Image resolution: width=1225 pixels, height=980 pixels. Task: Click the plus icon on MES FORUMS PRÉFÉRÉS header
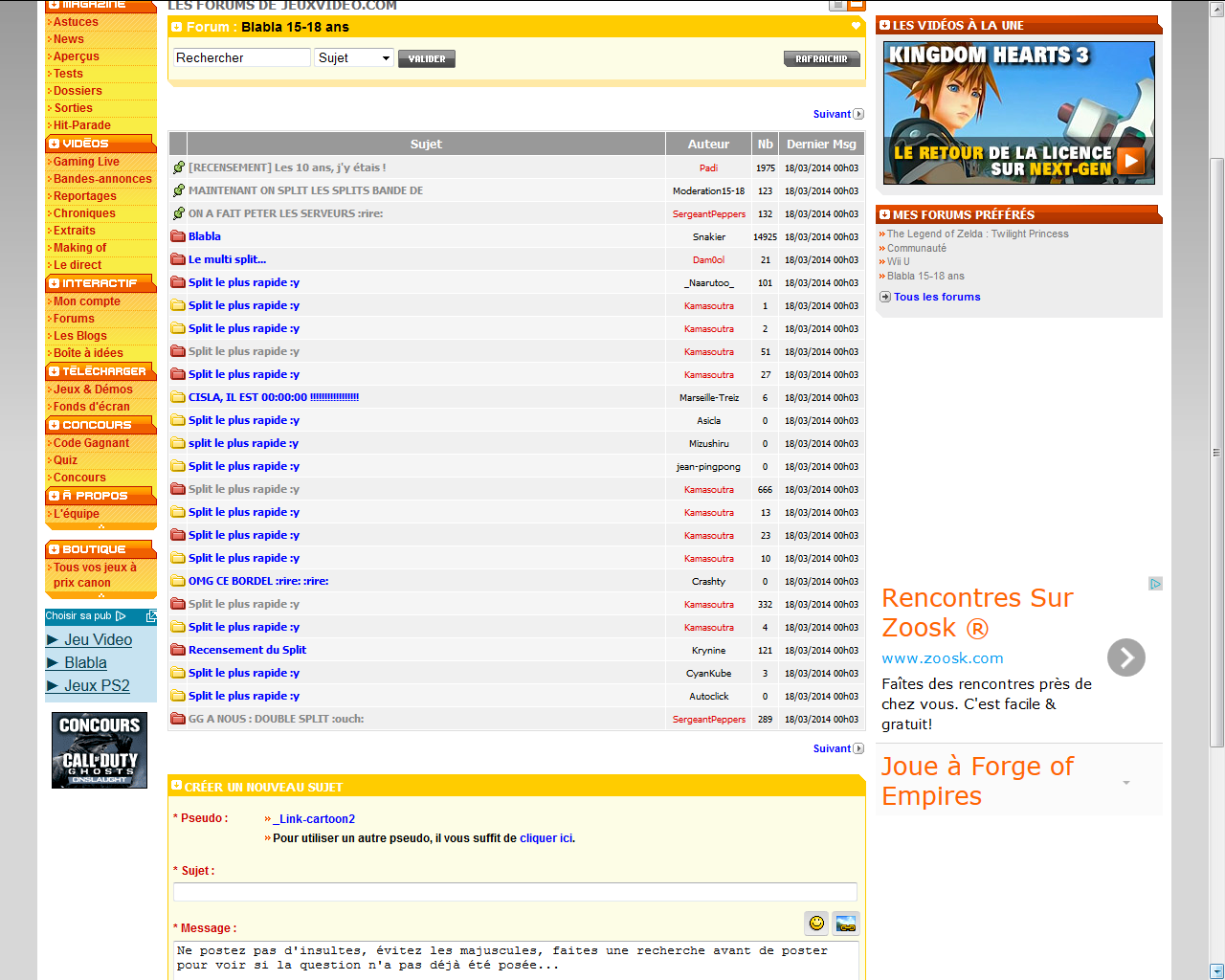(x=884, y=214)
